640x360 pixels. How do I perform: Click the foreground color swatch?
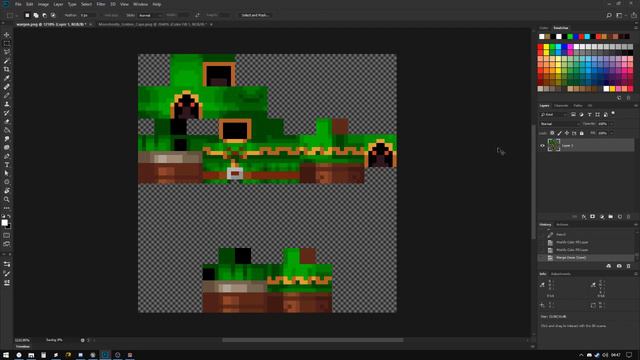[x=4, y=222]
